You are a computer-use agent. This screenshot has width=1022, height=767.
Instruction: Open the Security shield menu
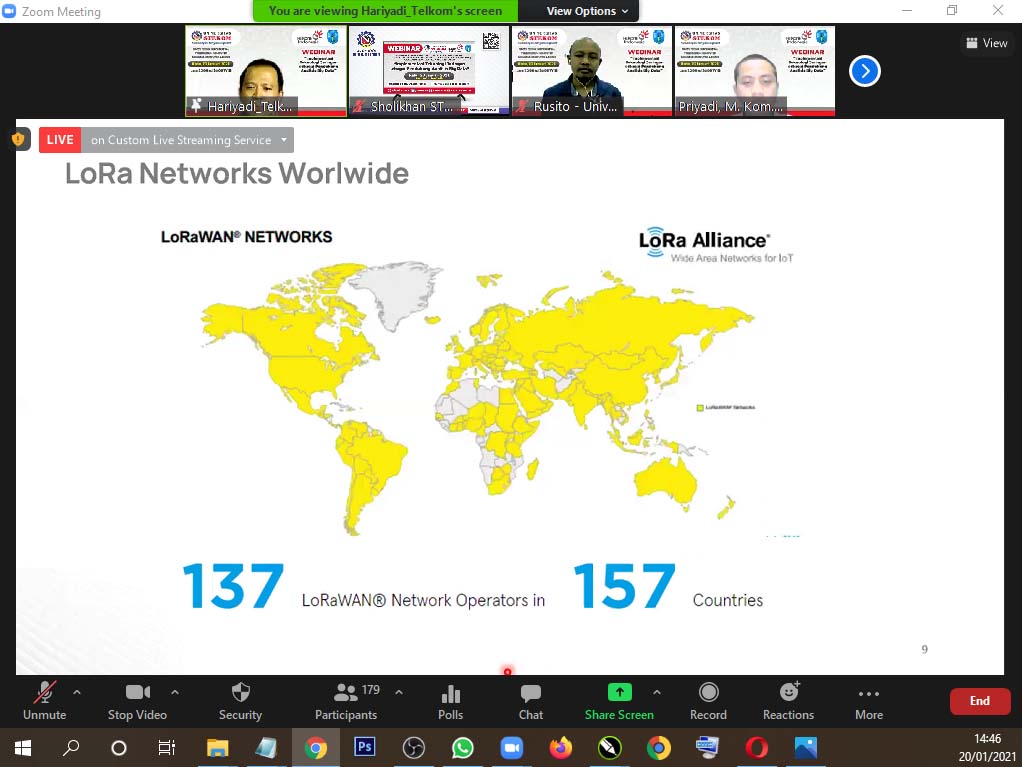241,701
